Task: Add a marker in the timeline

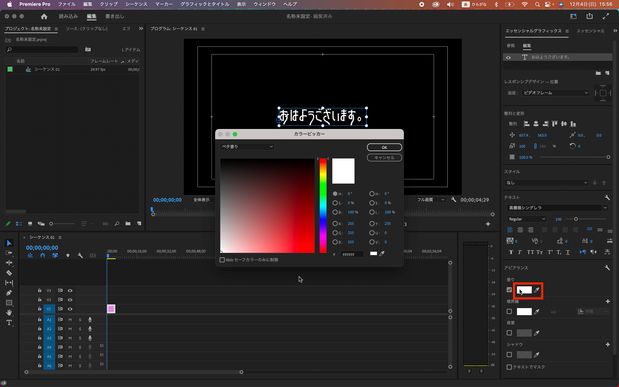Action: (68, 255)
